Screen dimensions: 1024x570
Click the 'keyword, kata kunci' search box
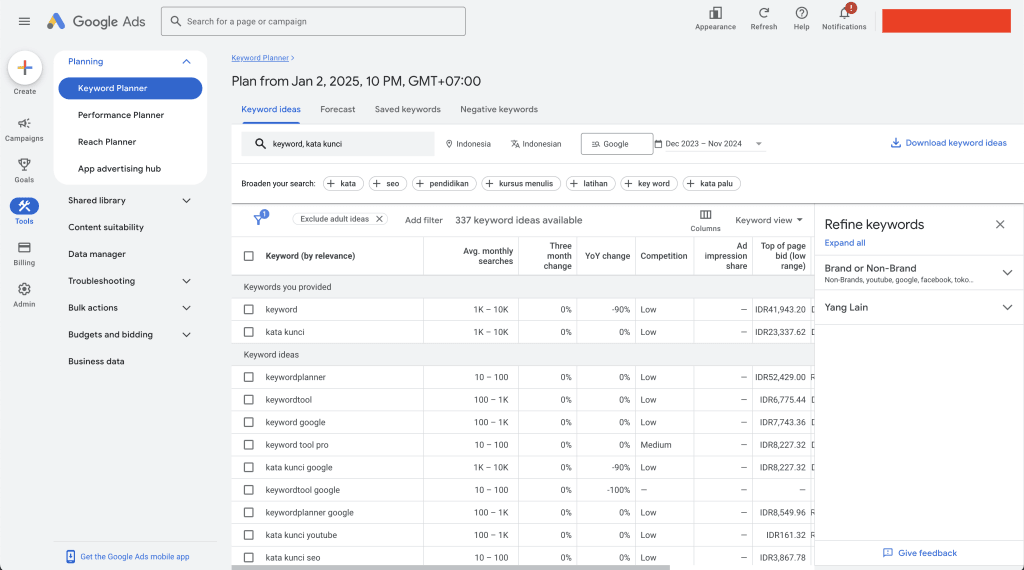[x=338, y=144]
